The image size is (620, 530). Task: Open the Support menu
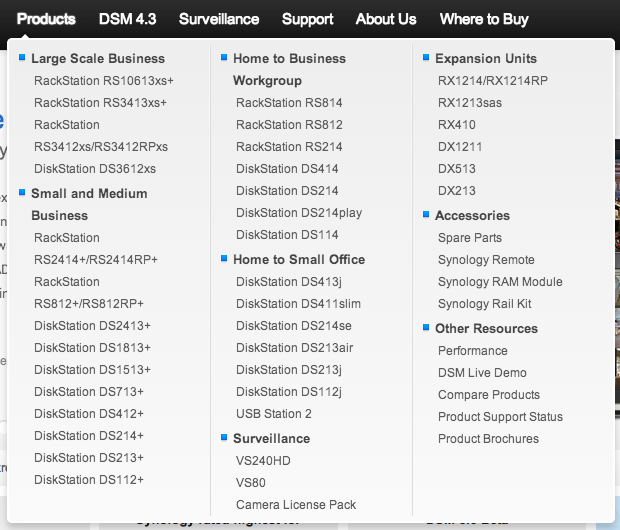[x=307, y=19]
